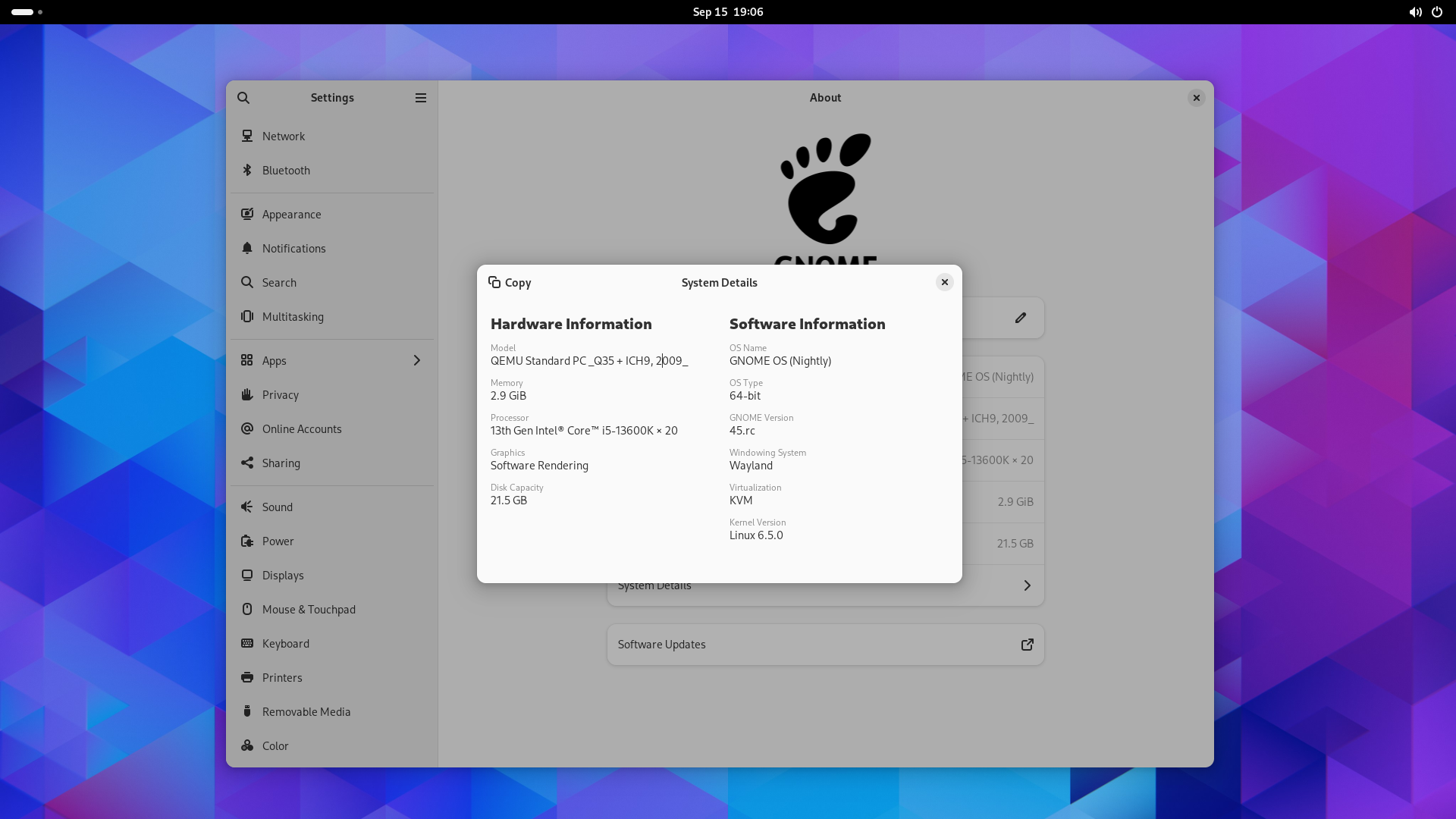The image size is (1456, 819).
Task: Click the Printers icon in sidebar
Action: [247, 677]
